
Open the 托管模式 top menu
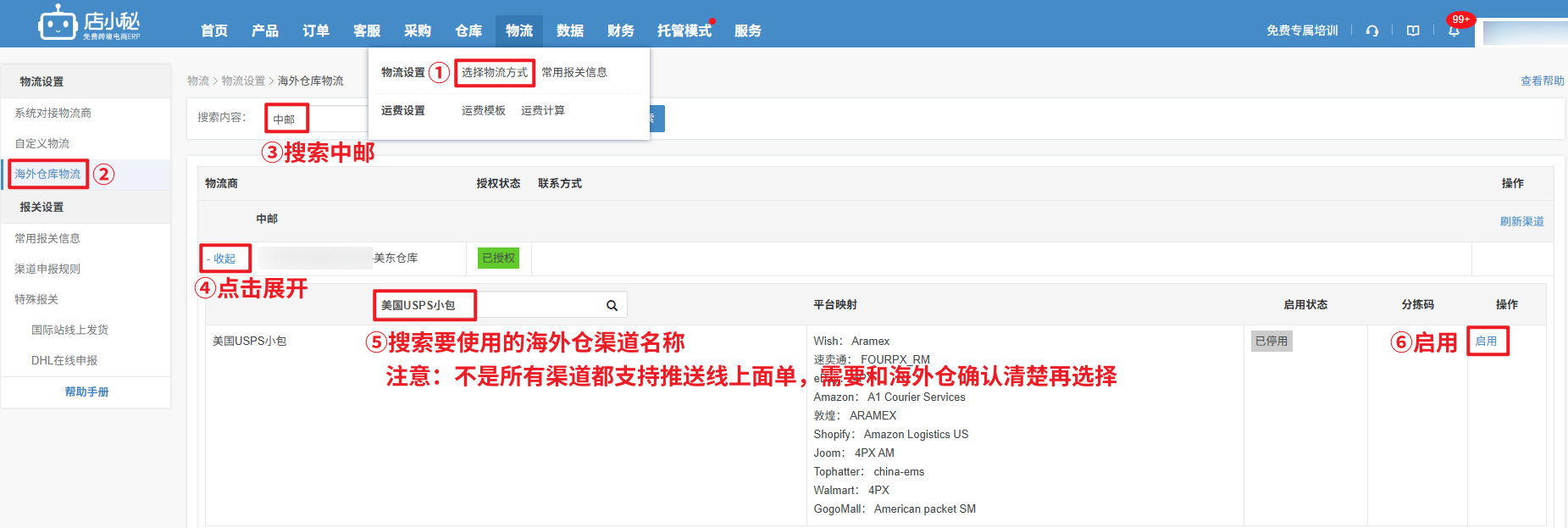click(684, 31)
